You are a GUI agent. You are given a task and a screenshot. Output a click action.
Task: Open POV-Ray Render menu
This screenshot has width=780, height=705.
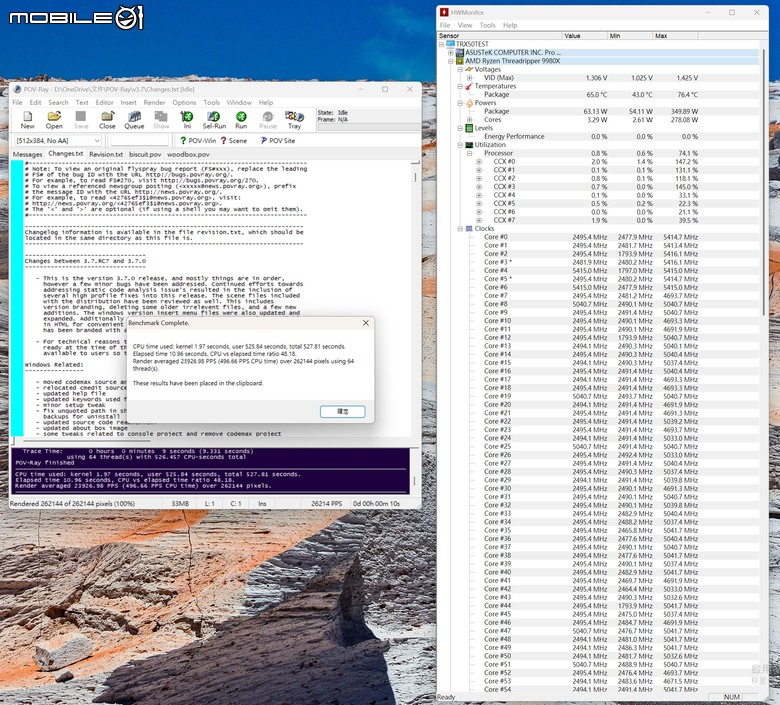154,102
